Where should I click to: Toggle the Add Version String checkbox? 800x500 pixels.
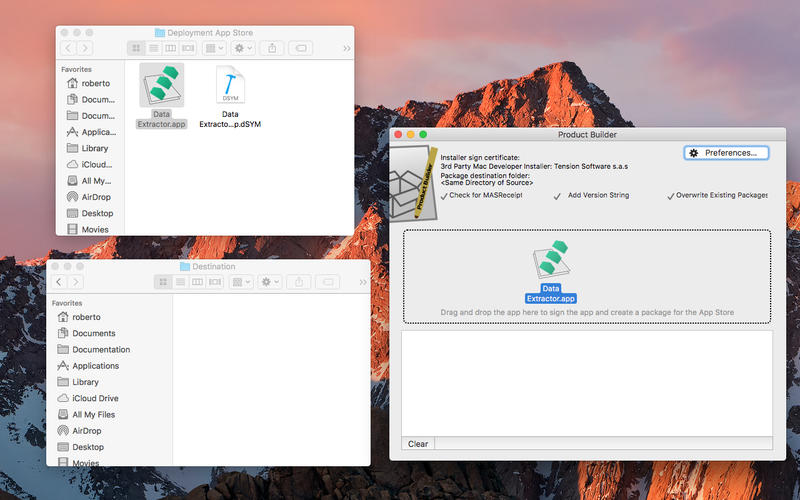click(x=558, y=196)
